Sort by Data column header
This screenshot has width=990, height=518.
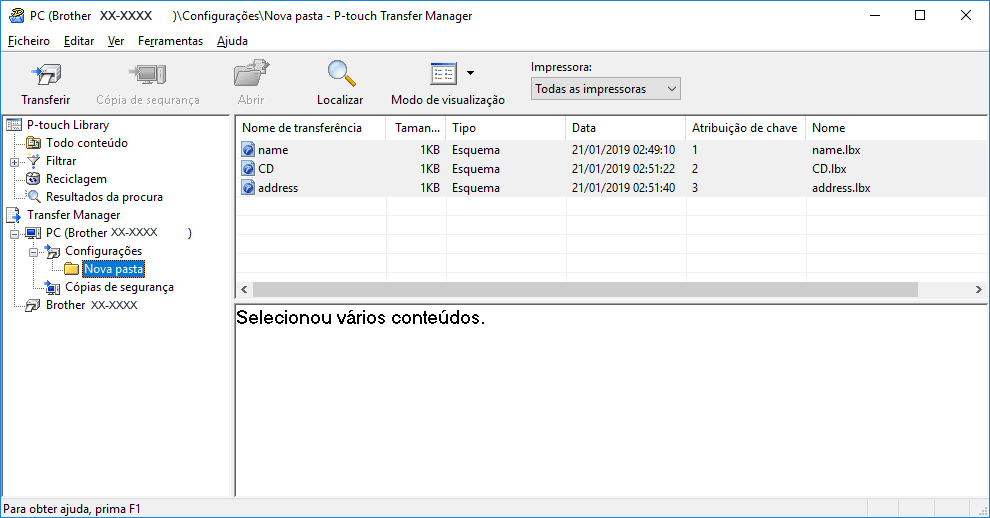coord(626,128)
